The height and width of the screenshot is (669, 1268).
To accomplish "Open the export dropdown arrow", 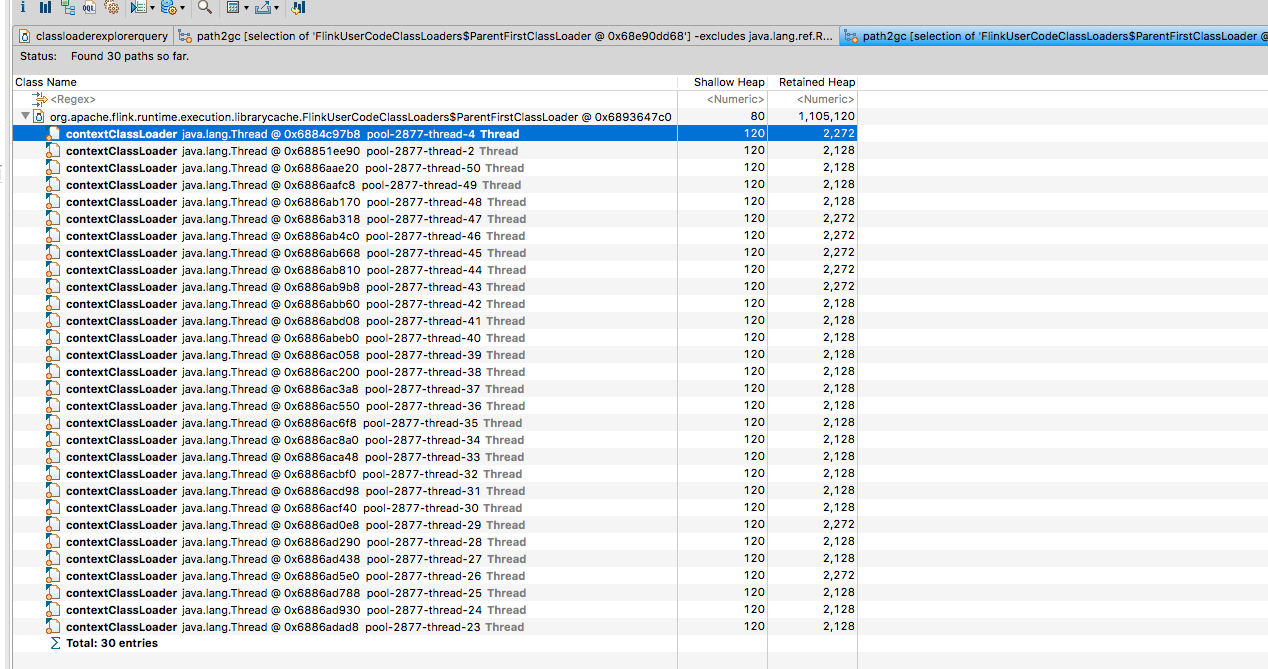I will click(277, 8).
